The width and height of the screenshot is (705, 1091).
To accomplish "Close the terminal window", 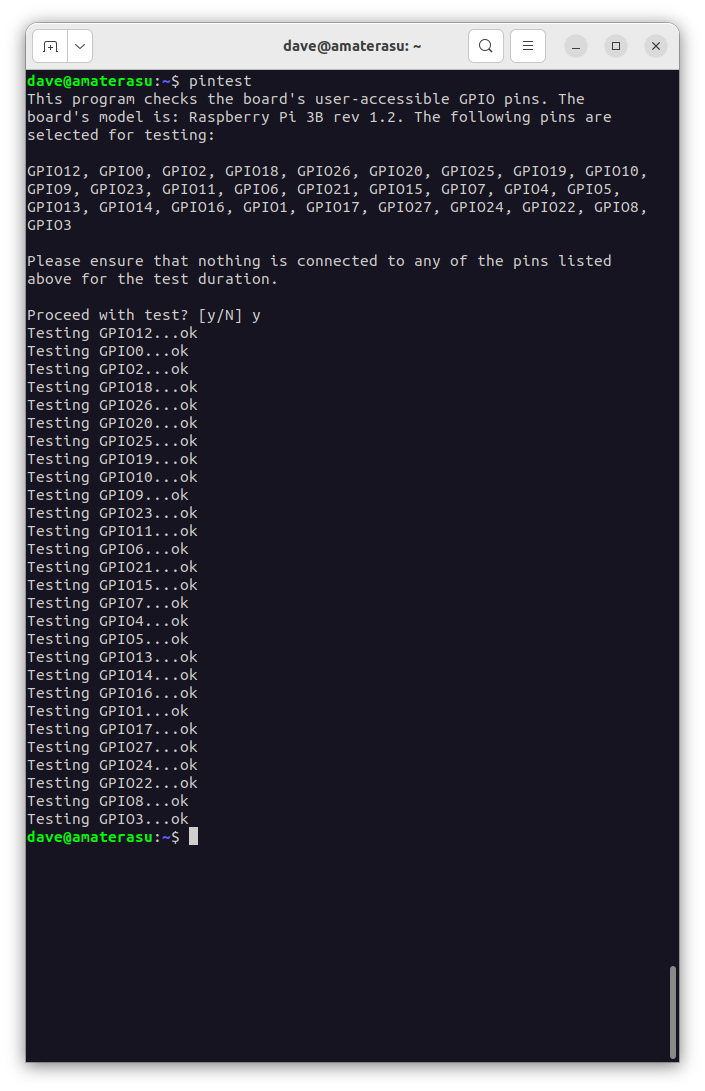I will 656,46.
